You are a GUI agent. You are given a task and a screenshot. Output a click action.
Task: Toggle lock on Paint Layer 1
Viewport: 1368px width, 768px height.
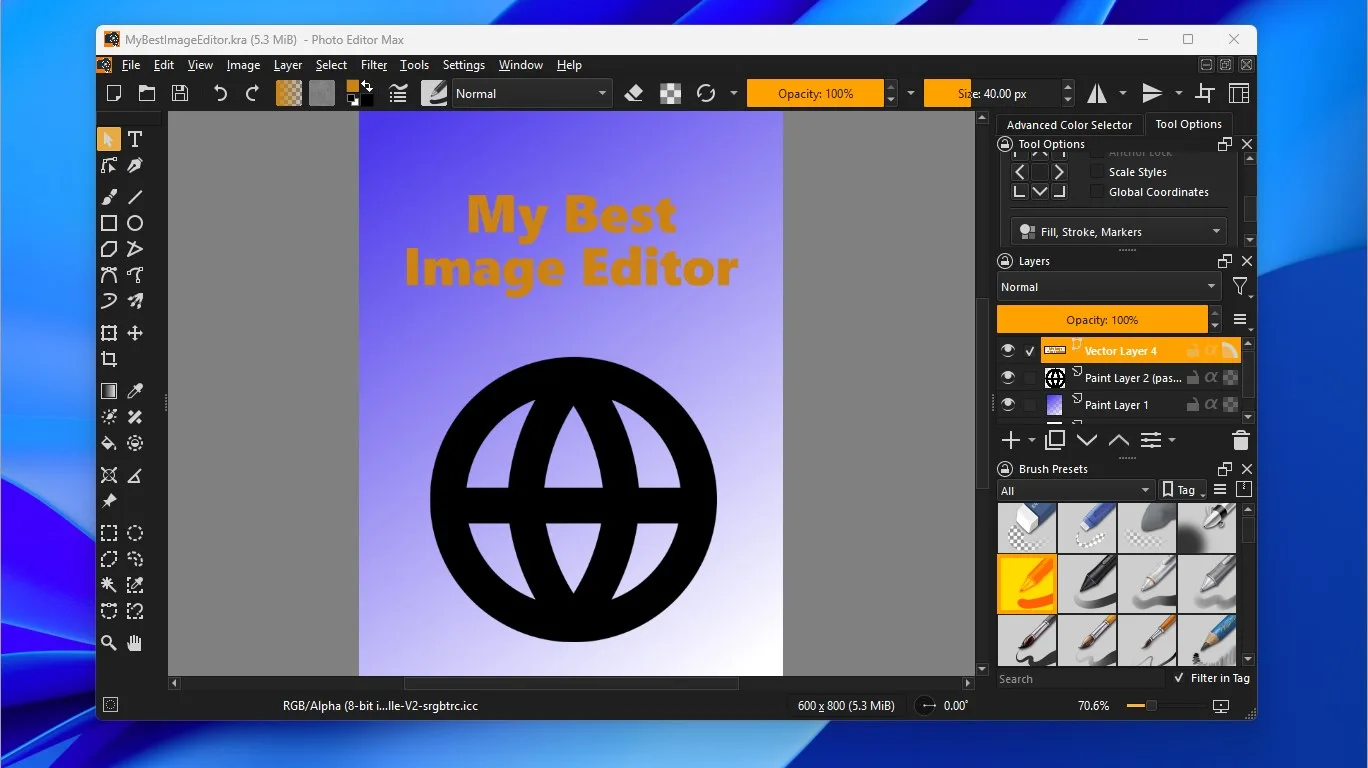point(1192,405)
